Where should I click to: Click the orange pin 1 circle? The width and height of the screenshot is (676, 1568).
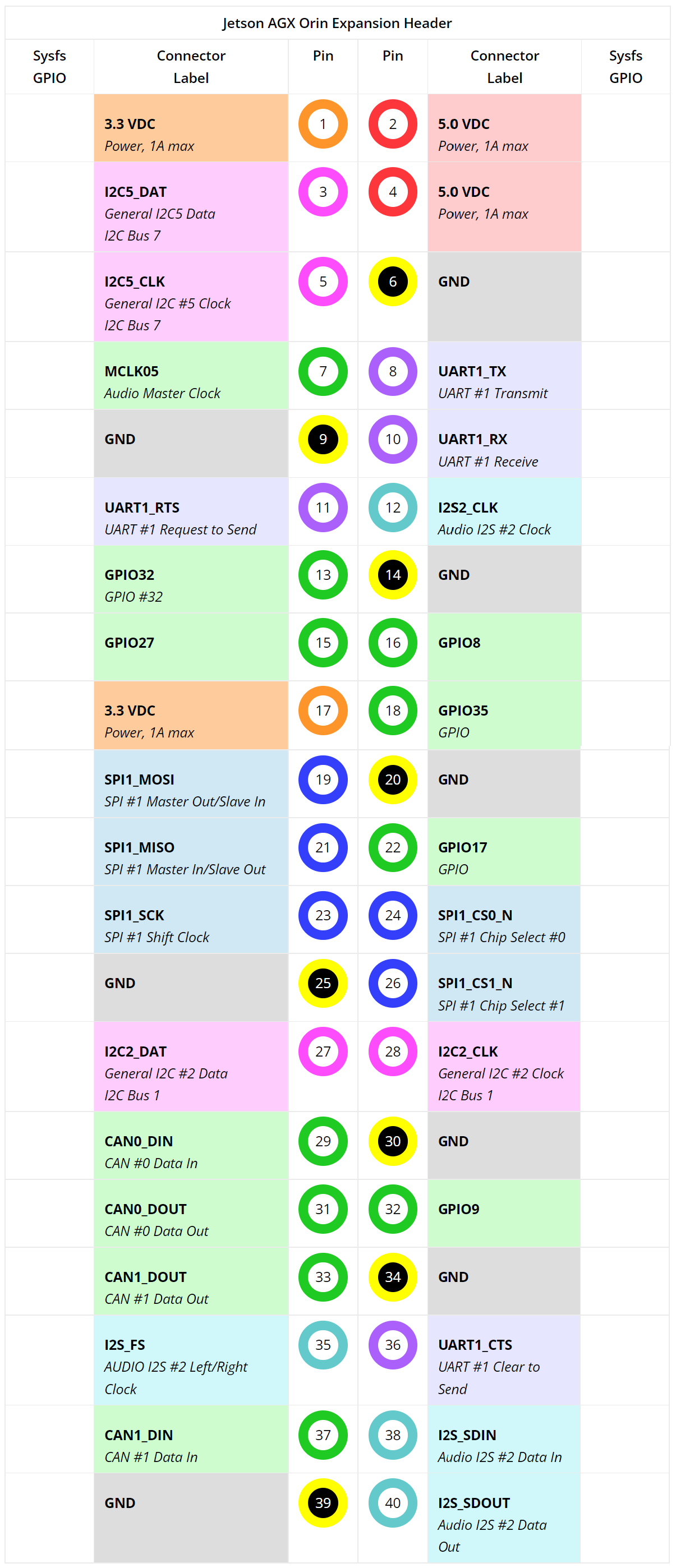pyautogui.click(x=323, y=124)
